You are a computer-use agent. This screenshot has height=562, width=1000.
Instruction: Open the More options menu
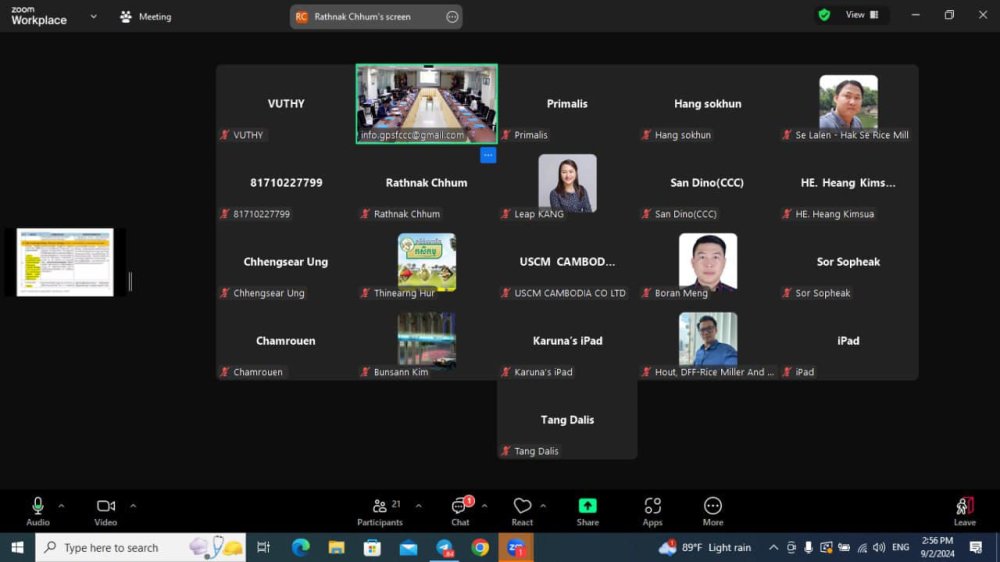[x=713, y=511]
